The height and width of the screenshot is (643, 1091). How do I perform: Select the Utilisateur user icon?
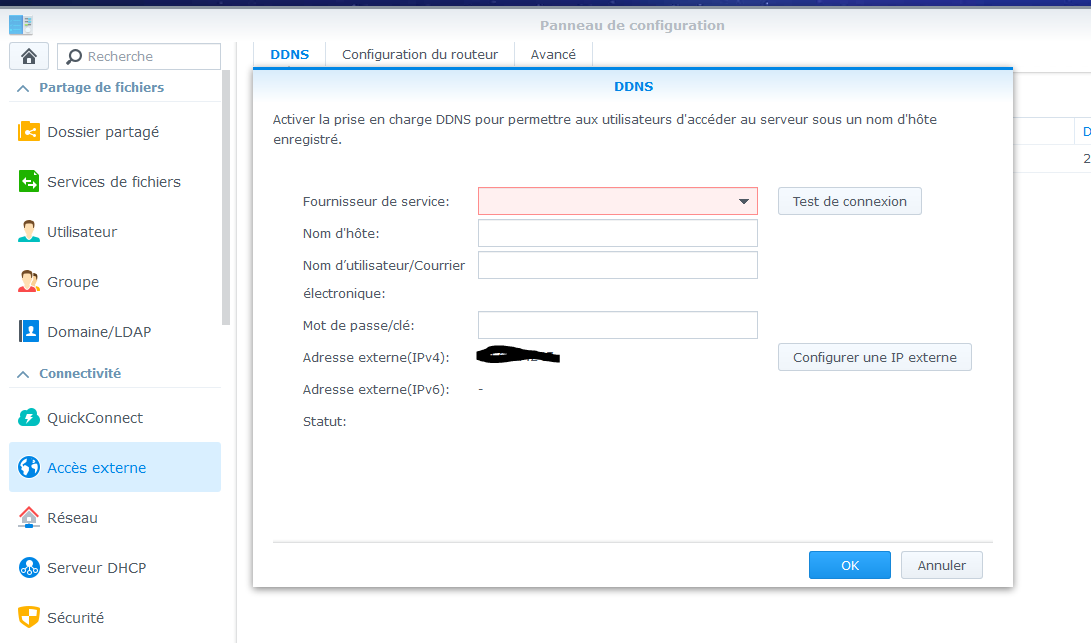tap(29, 232)
